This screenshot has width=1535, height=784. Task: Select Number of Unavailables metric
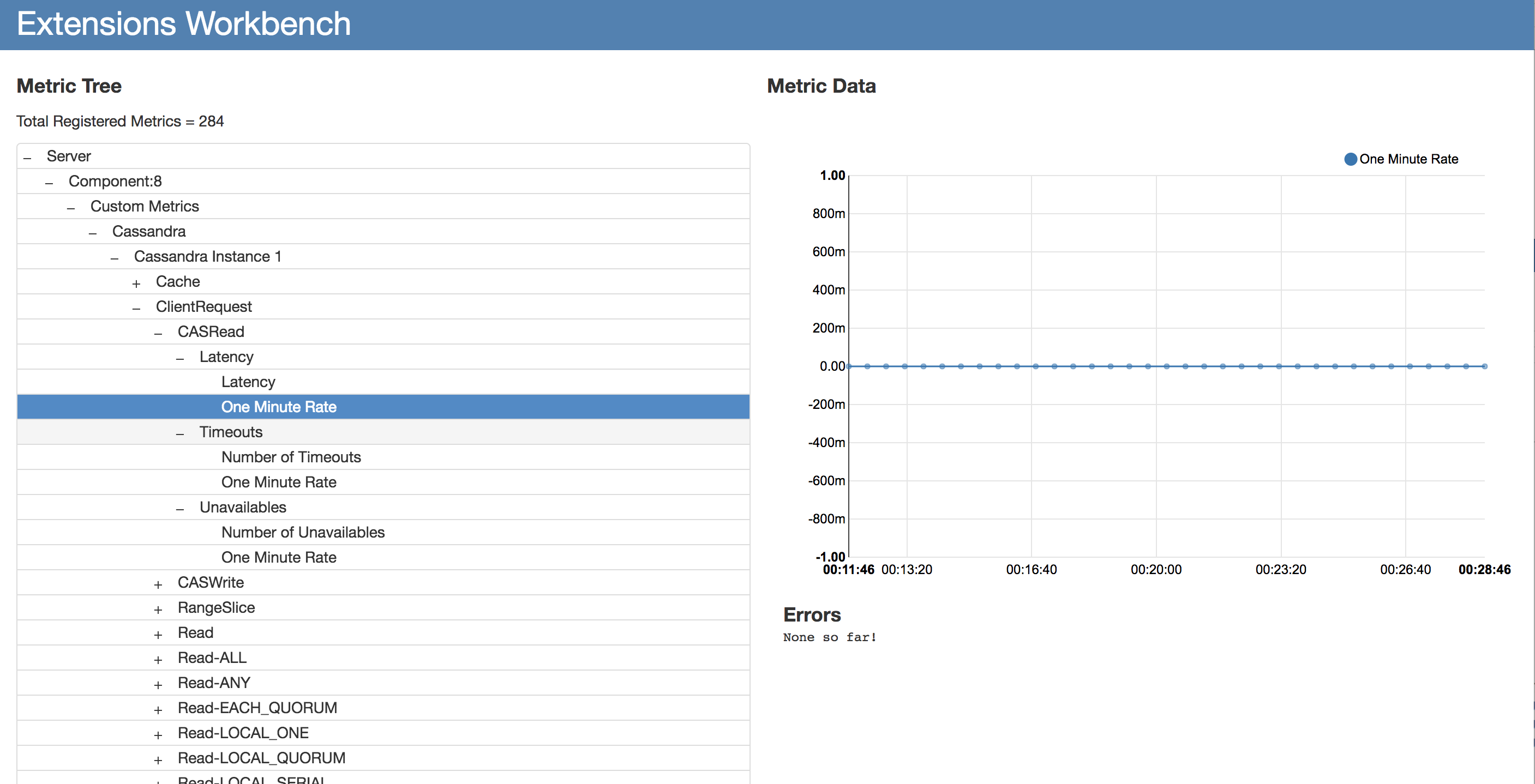pyautogui.click(x=303, y=532)
